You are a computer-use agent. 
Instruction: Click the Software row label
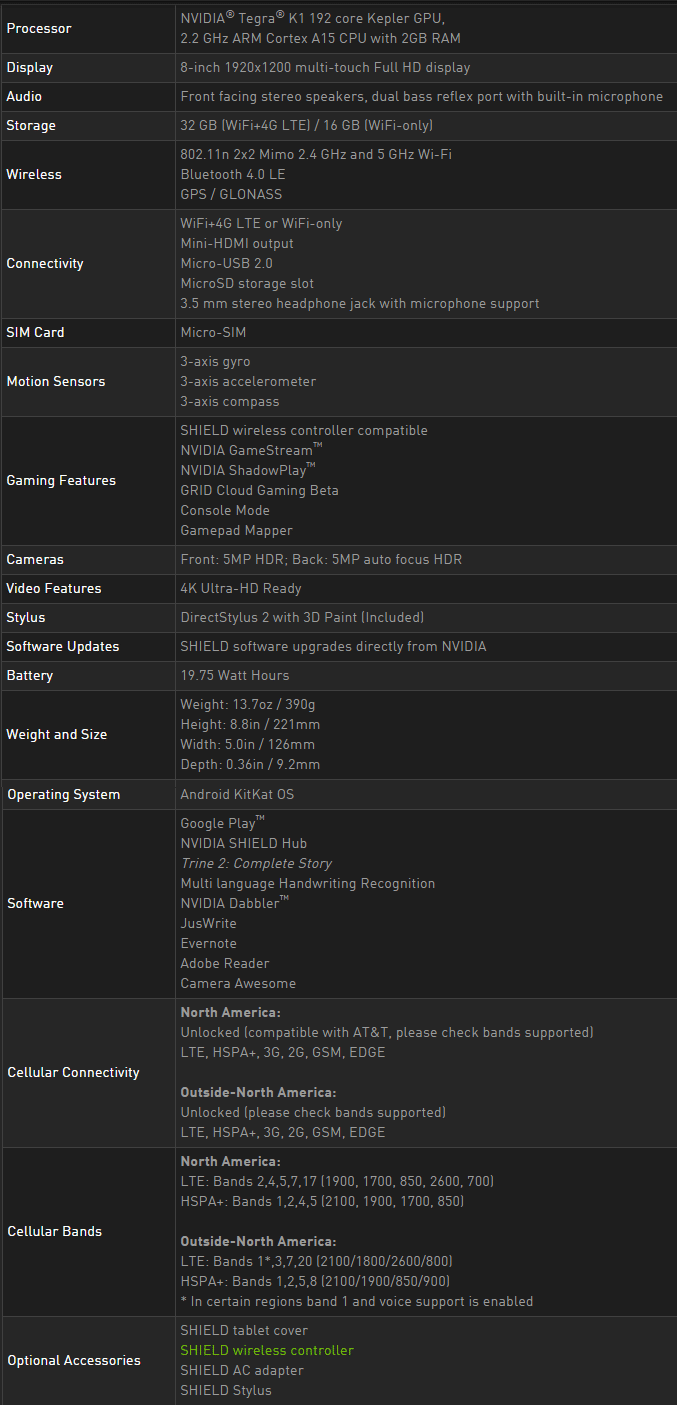(36, 903)
